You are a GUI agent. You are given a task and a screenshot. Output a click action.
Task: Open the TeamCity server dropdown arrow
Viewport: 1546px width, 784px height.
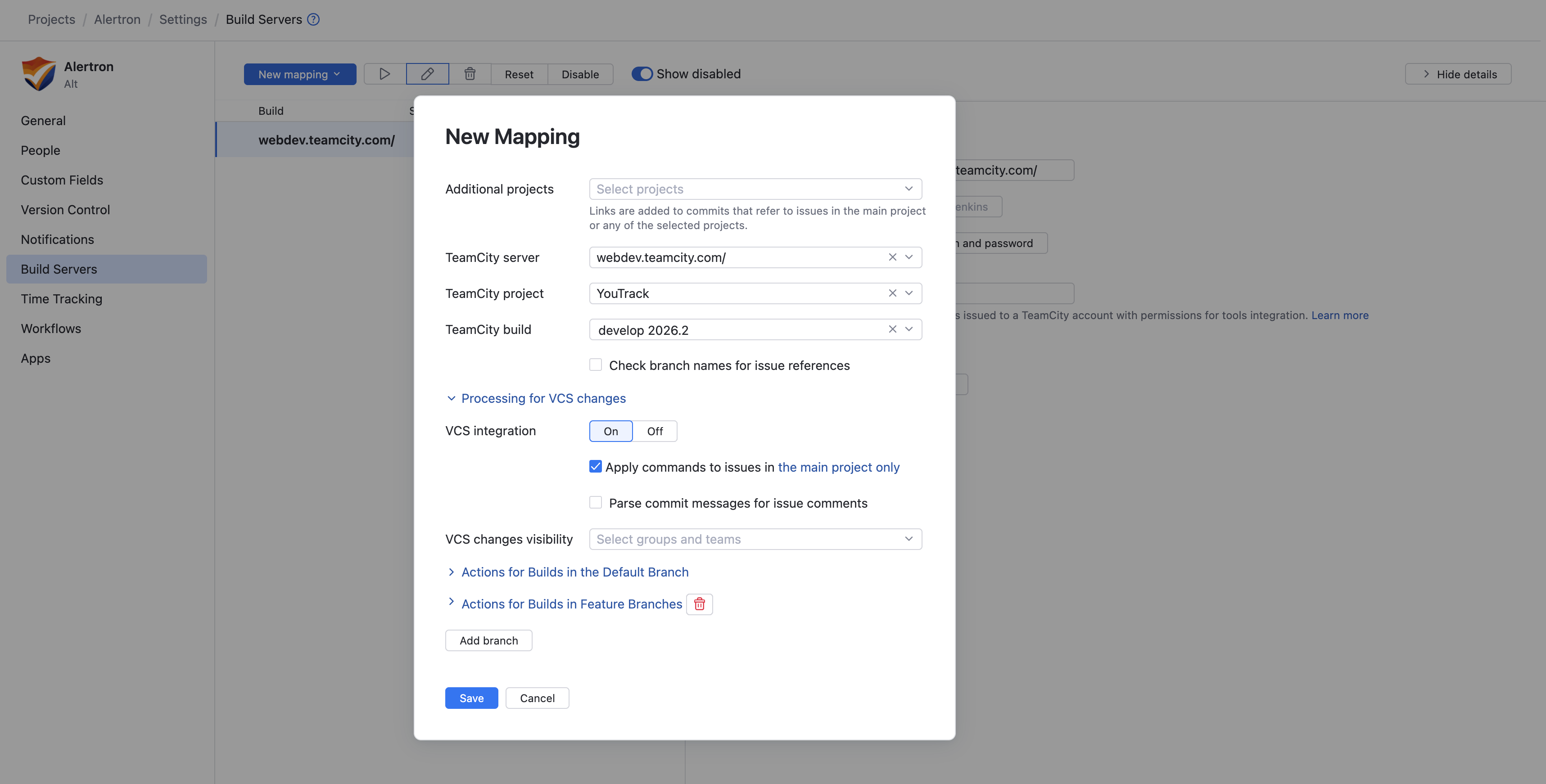[x=909, y=257]
